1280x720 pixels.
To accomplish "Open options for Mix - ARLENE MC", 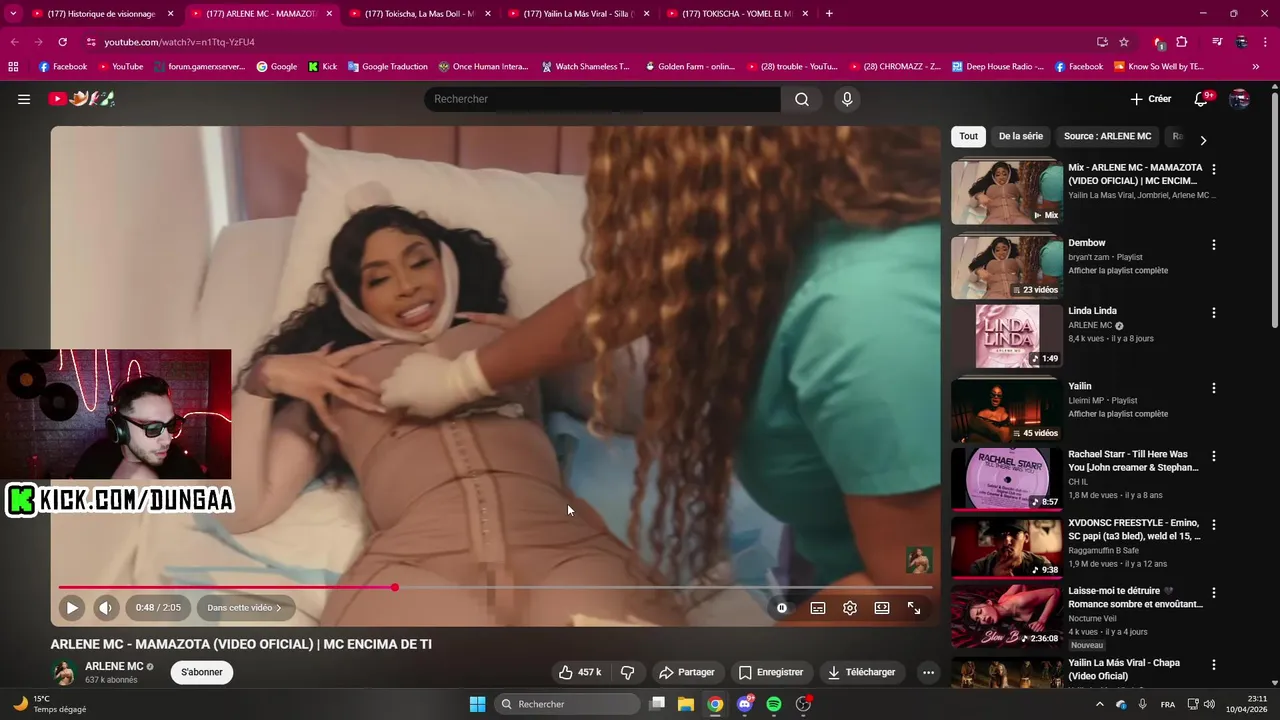I will [x=1214, y=169].
